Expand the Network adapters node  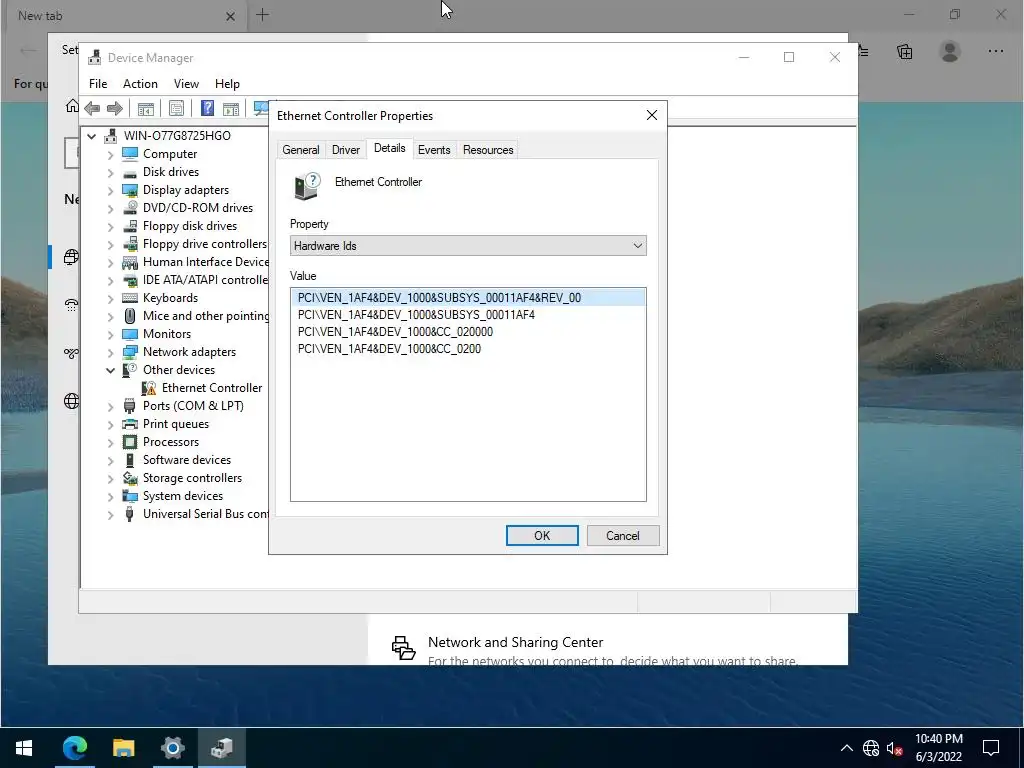pos(110,352)
